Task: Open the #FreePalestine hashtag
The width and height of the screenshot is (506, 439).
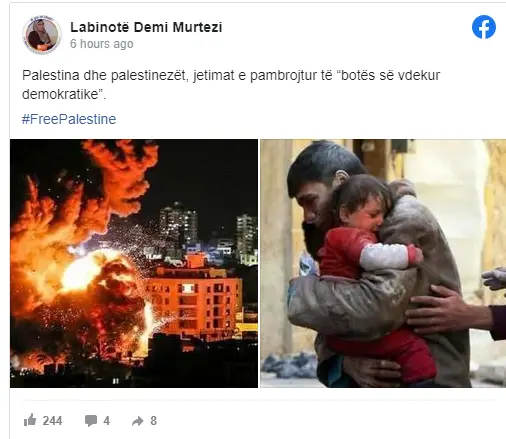Action: (x=69, y=119)
